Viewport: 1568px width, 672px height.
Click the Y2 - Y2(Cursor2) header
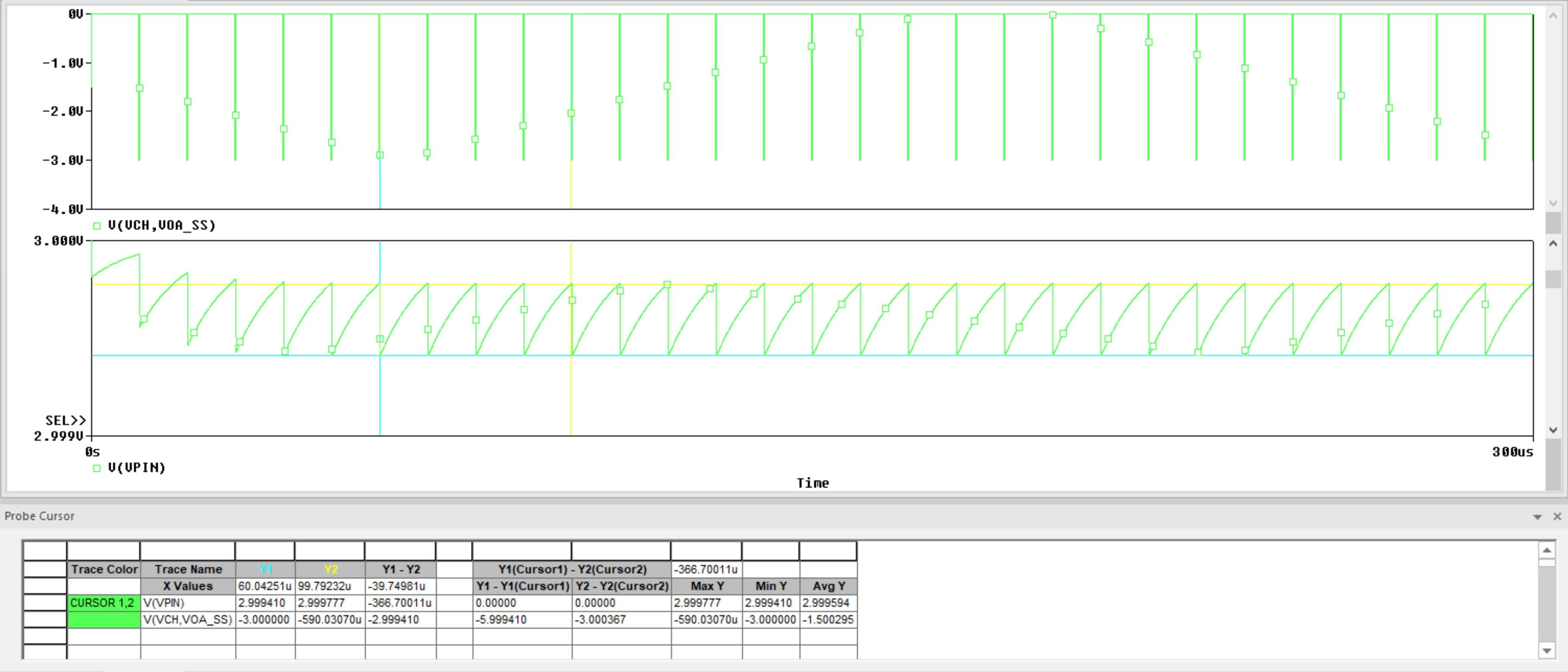tap(621, 586)
